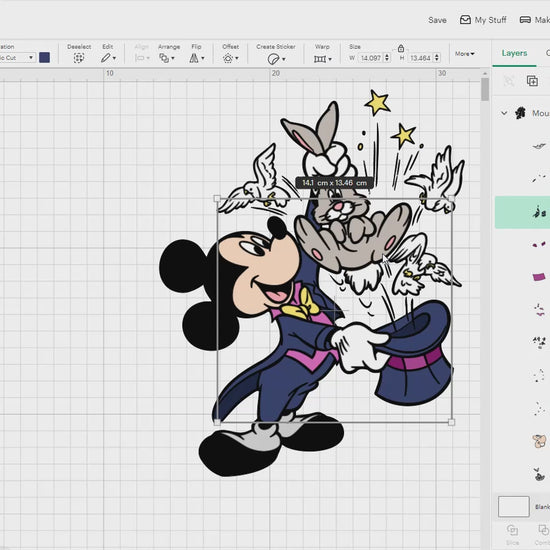Click the canvas vertical scrollbar
The height and width of the screenshot is (550, 550).
[485, 89]
